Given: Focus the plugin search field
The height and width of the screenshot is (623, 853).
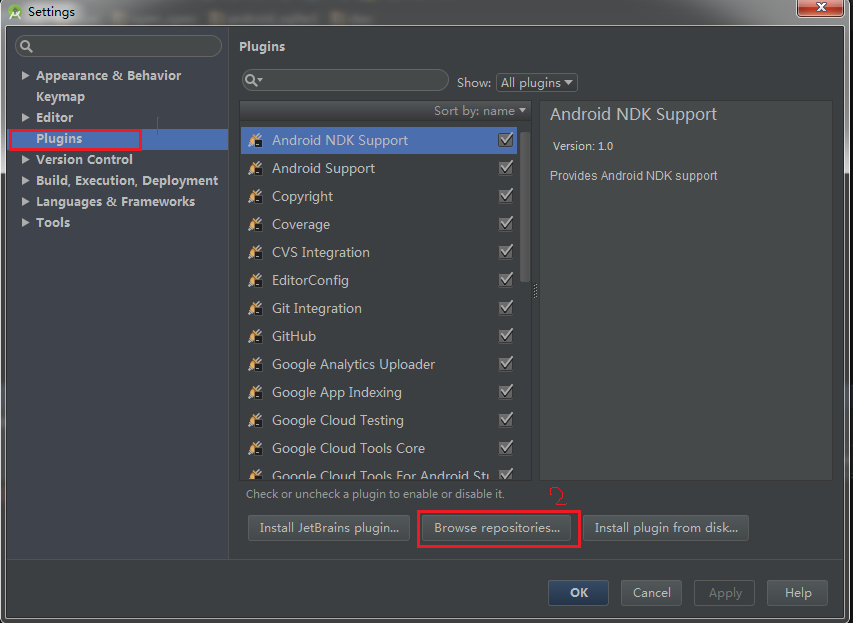Looking at the screenshot, I should click(345, 81).
